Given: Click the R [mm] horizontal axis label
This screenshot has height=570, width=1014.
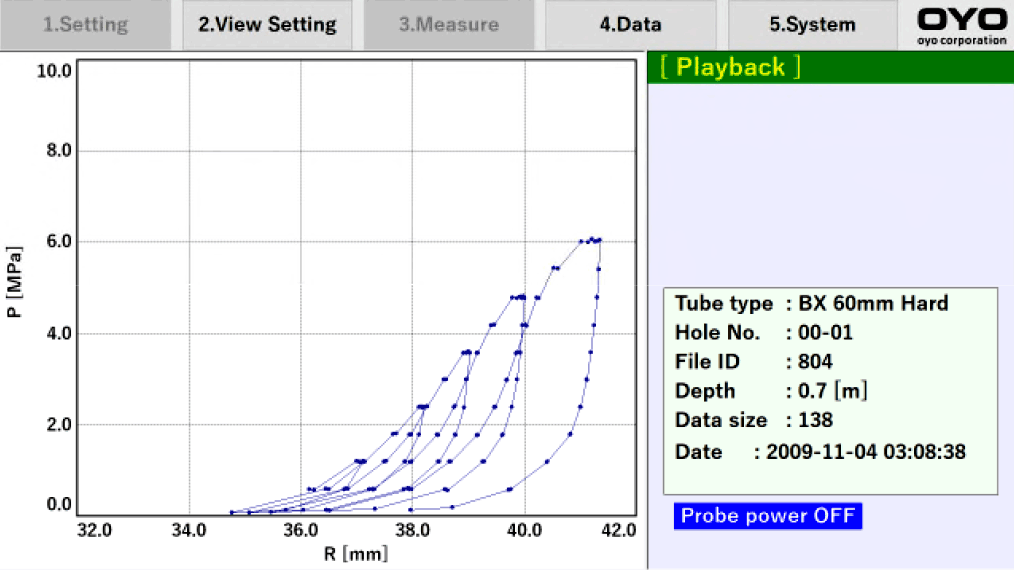Looking at the screenshot, I should [x=355, y=553].
